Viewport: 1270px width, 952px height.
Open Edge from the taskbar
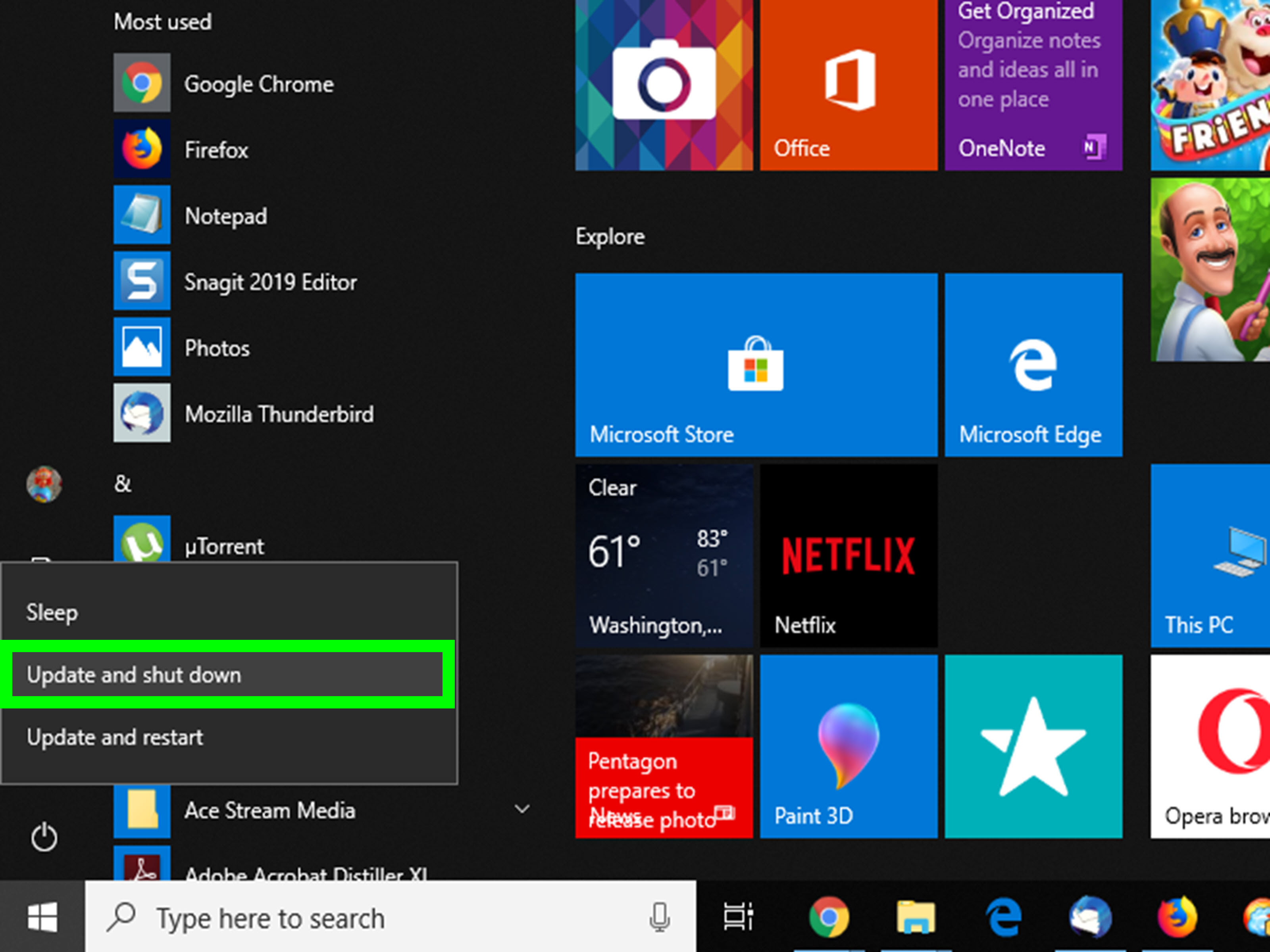tap(1003, 917)
